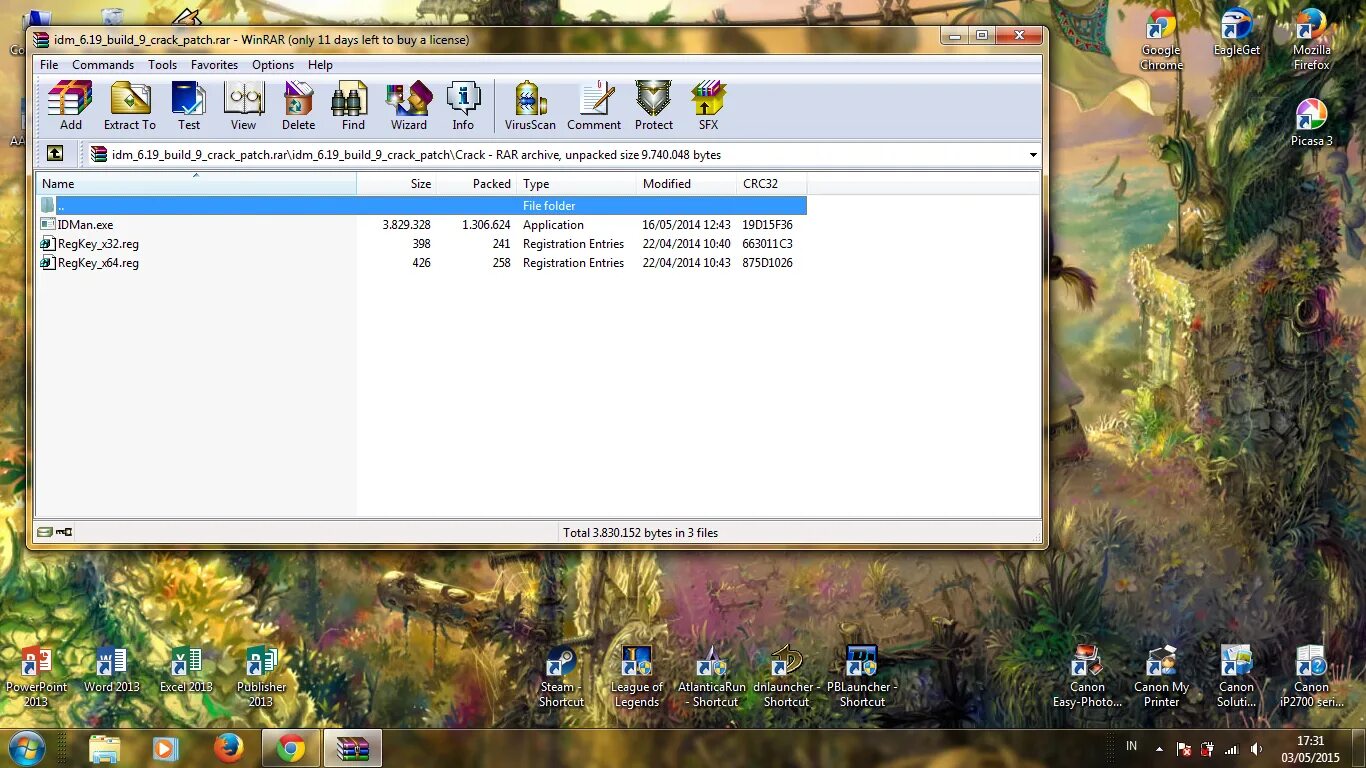Open Windows Explorer from taskbar
Screen dimensions: 1366x768
tap(104, 749)
